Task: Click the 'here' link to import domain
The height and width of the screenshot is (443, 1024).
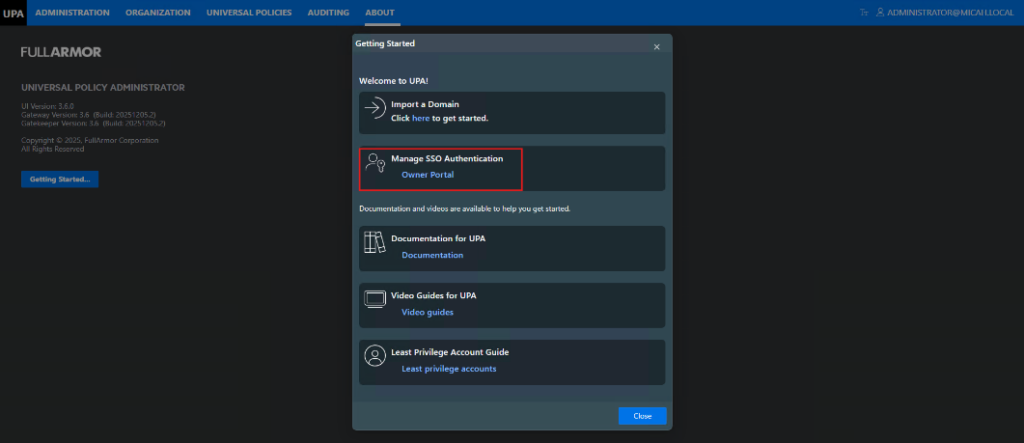Action: pyautogui.click(x=421, y=118)
